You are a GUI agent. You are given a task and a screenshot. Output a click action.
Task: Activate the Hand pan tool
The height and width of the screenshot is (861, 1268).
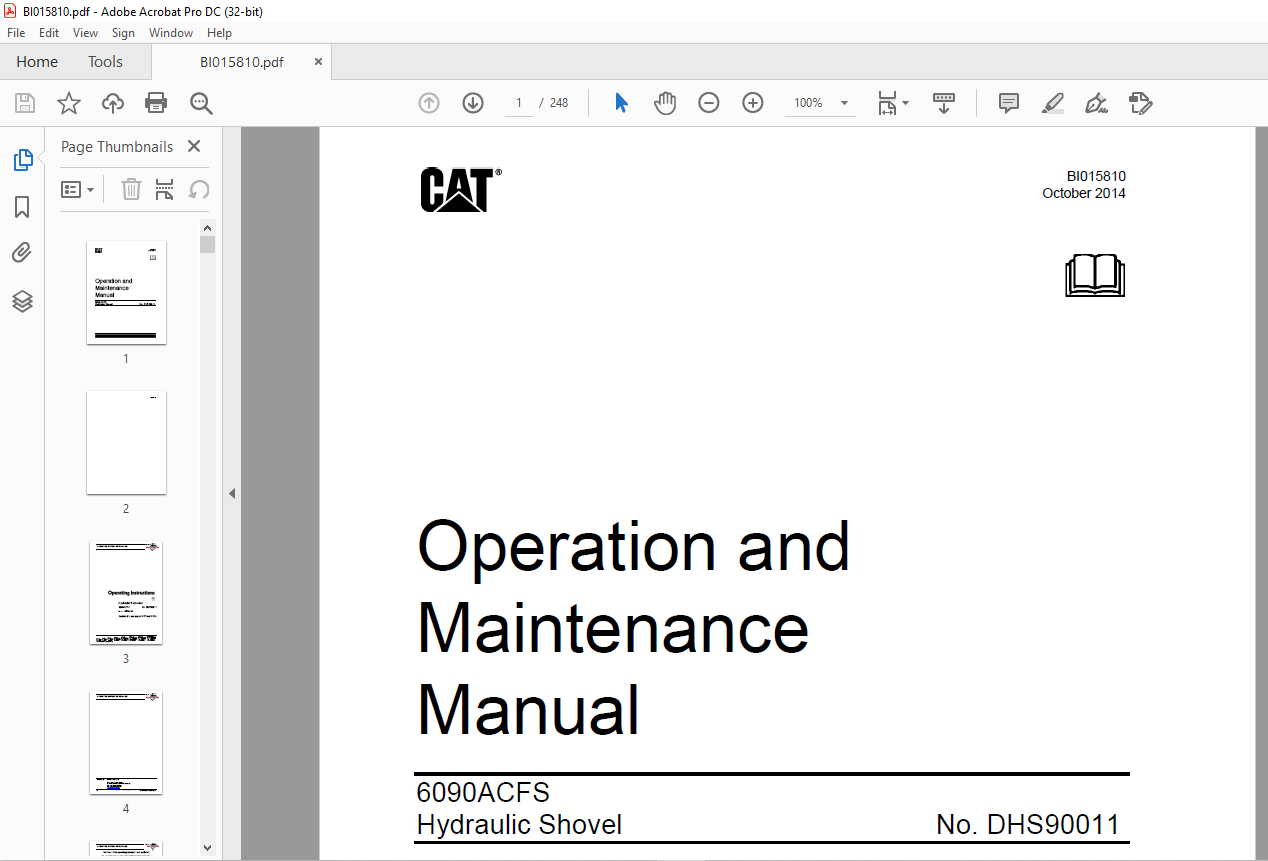[x=665, y=103]
